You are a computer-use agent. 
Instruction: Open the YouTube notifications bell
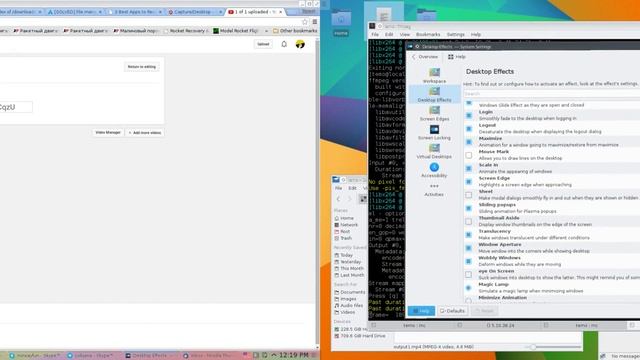pyautogui.click(x=284, y=44)
